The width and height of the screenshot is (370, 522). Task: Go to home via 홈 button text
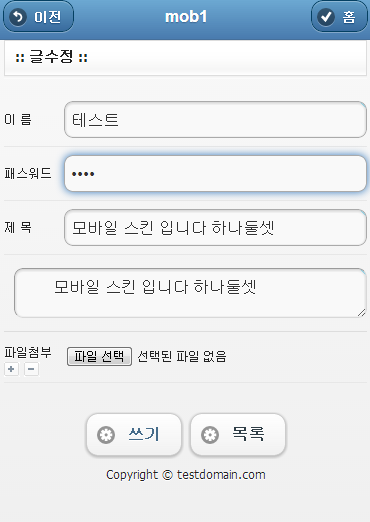coord(349,17)
